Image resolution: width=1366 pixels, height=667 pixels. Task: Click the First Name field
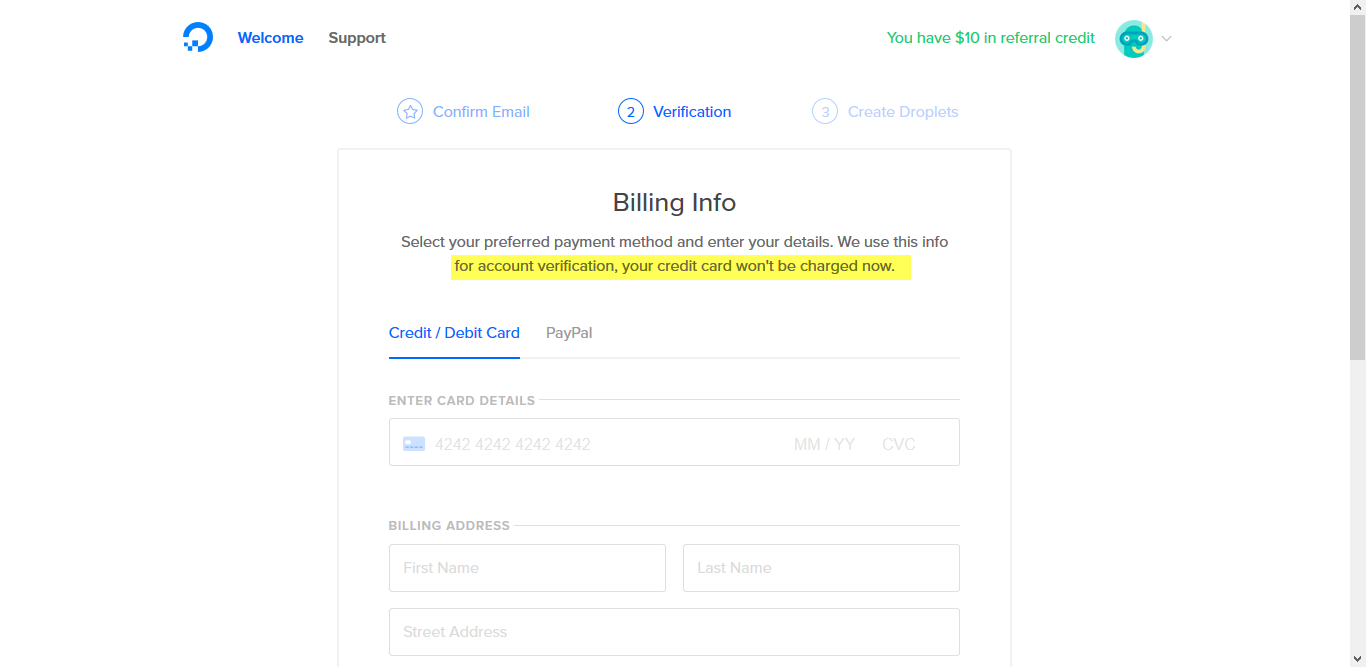527,568
